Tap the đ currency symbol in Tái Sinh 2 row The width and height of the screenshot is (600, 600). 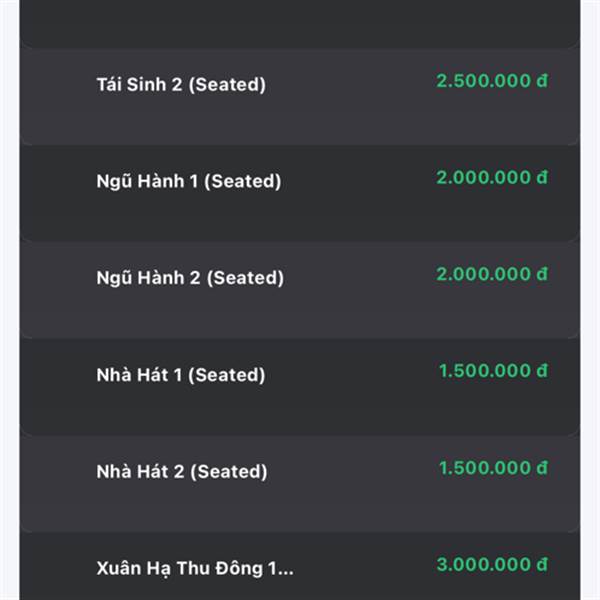542,81
